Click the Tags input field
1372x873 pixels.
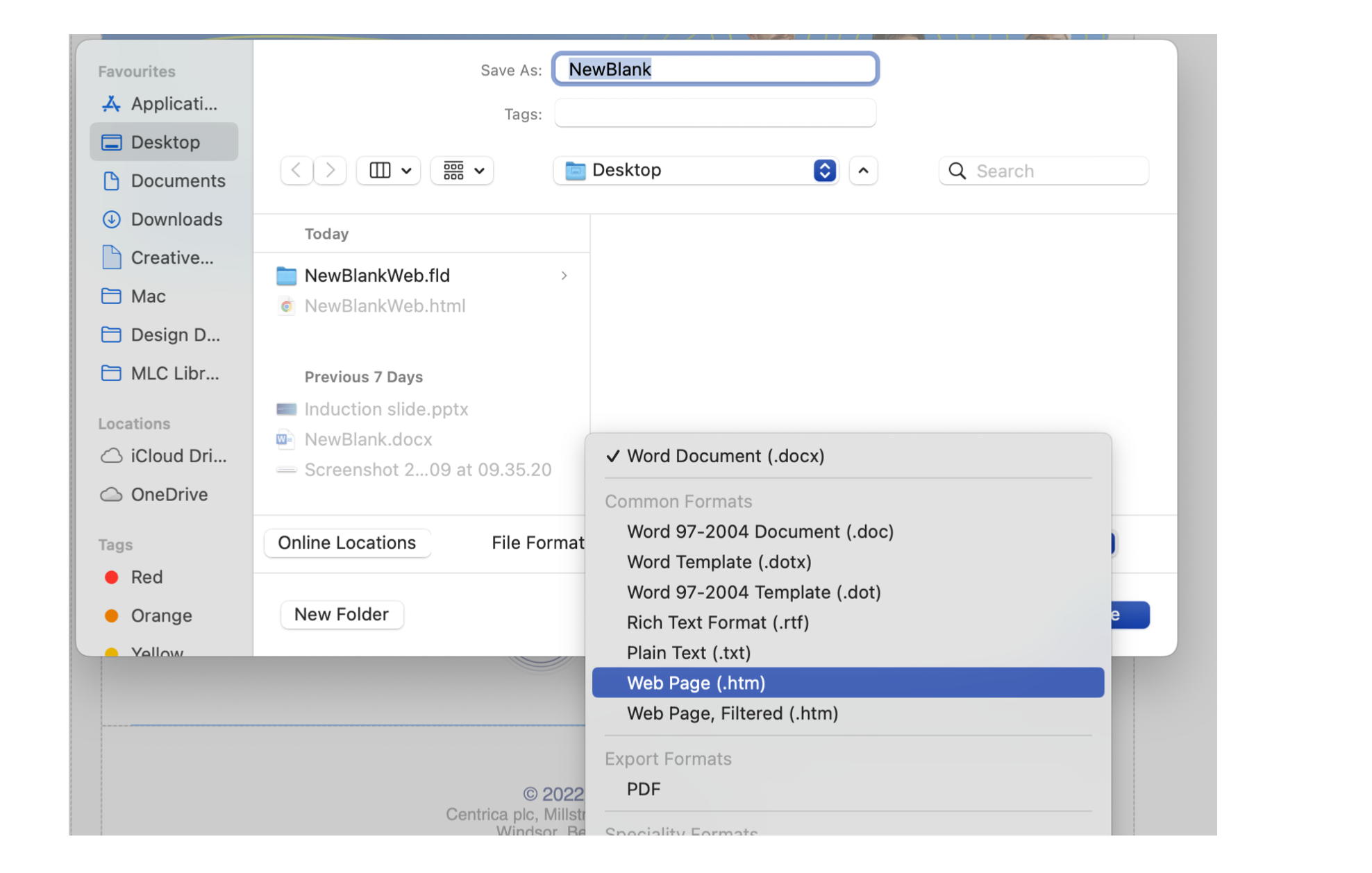coord(714,113)
